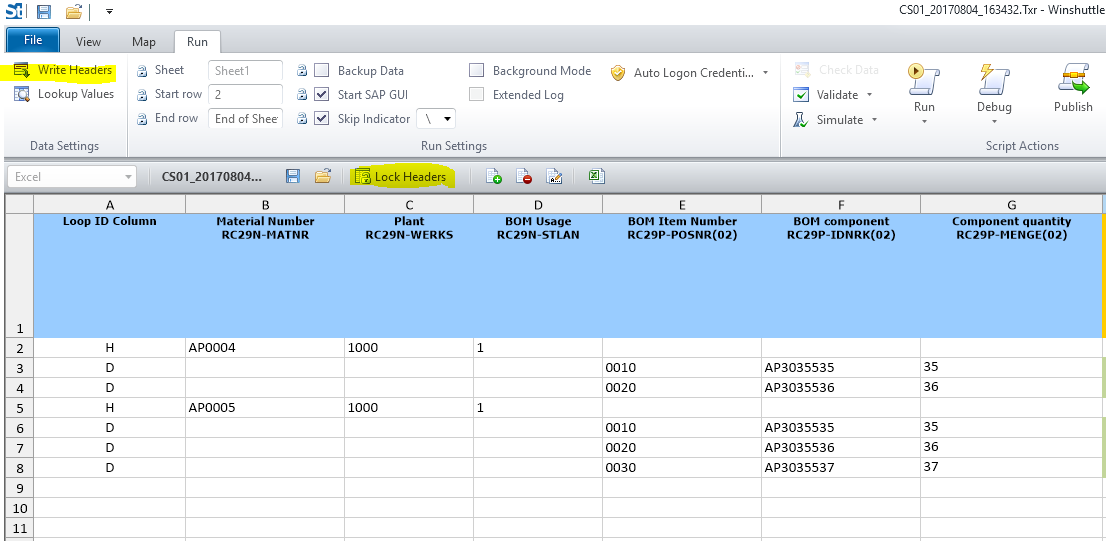
Task: Click the Validate button
Action: tap(837, 95)
